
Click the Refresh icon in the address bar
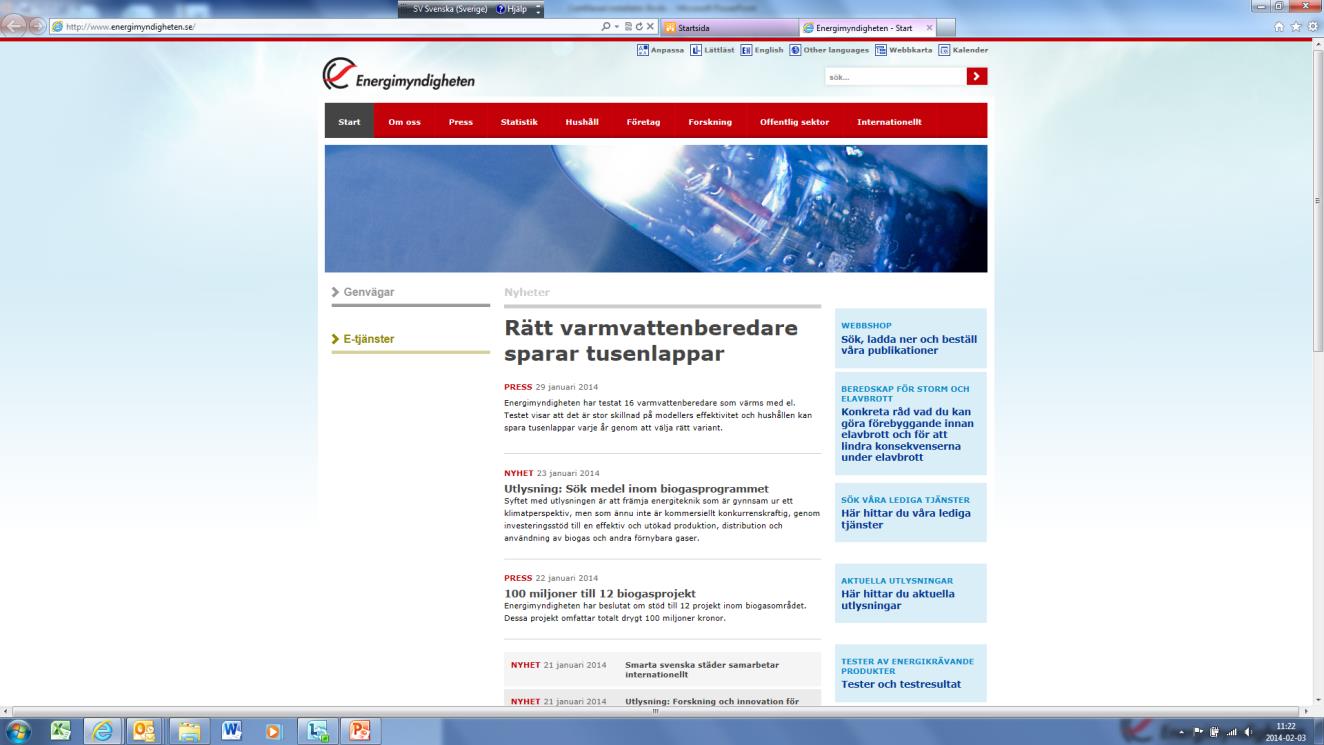[639, 27]
